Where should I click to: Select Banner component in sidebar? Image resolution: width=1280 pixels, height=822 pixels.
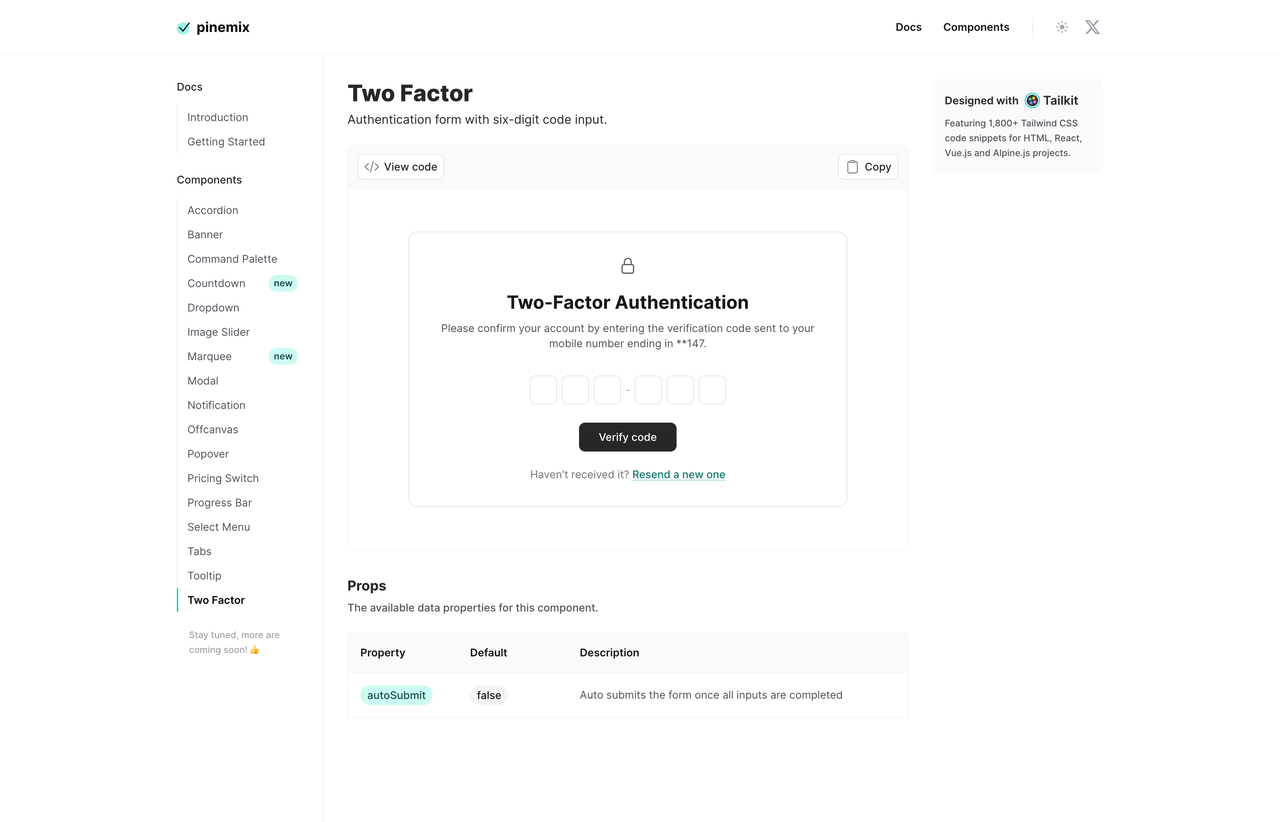(205, 235)
